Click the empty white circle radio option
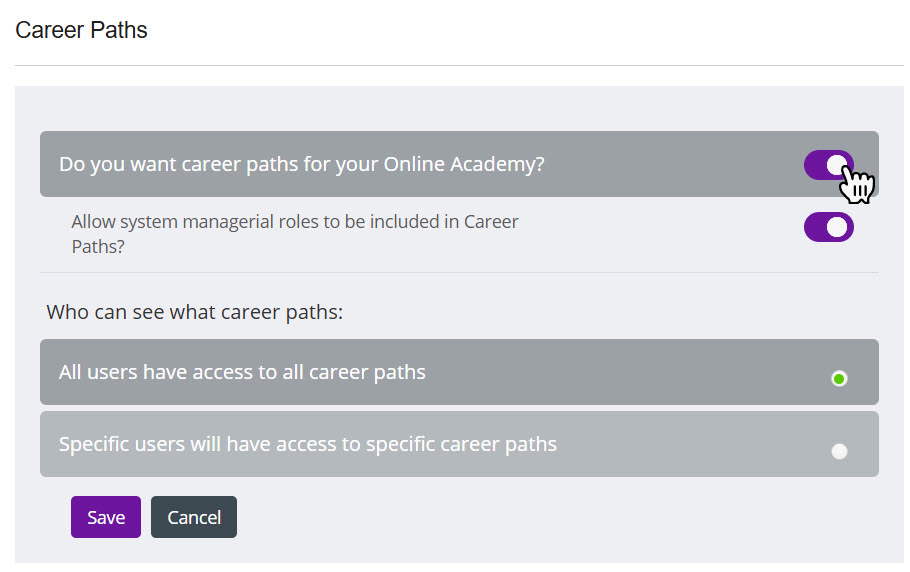This screenshot has width=910, height=572. tap(839, 451)
